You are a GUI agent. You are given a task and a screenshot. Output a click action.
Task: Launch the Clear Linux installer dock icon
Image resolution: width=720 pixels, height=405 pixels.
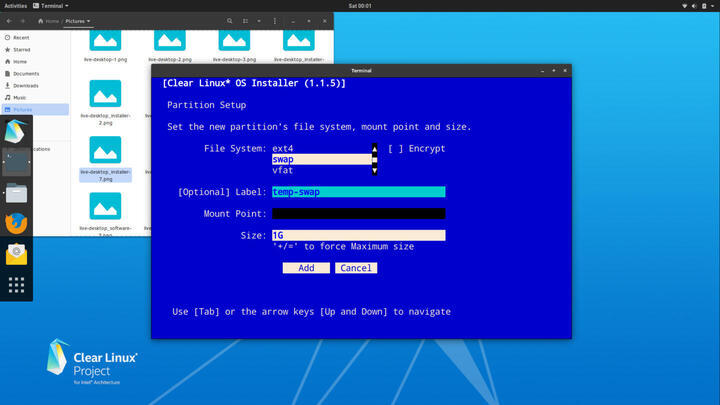(x=16, y=132)
